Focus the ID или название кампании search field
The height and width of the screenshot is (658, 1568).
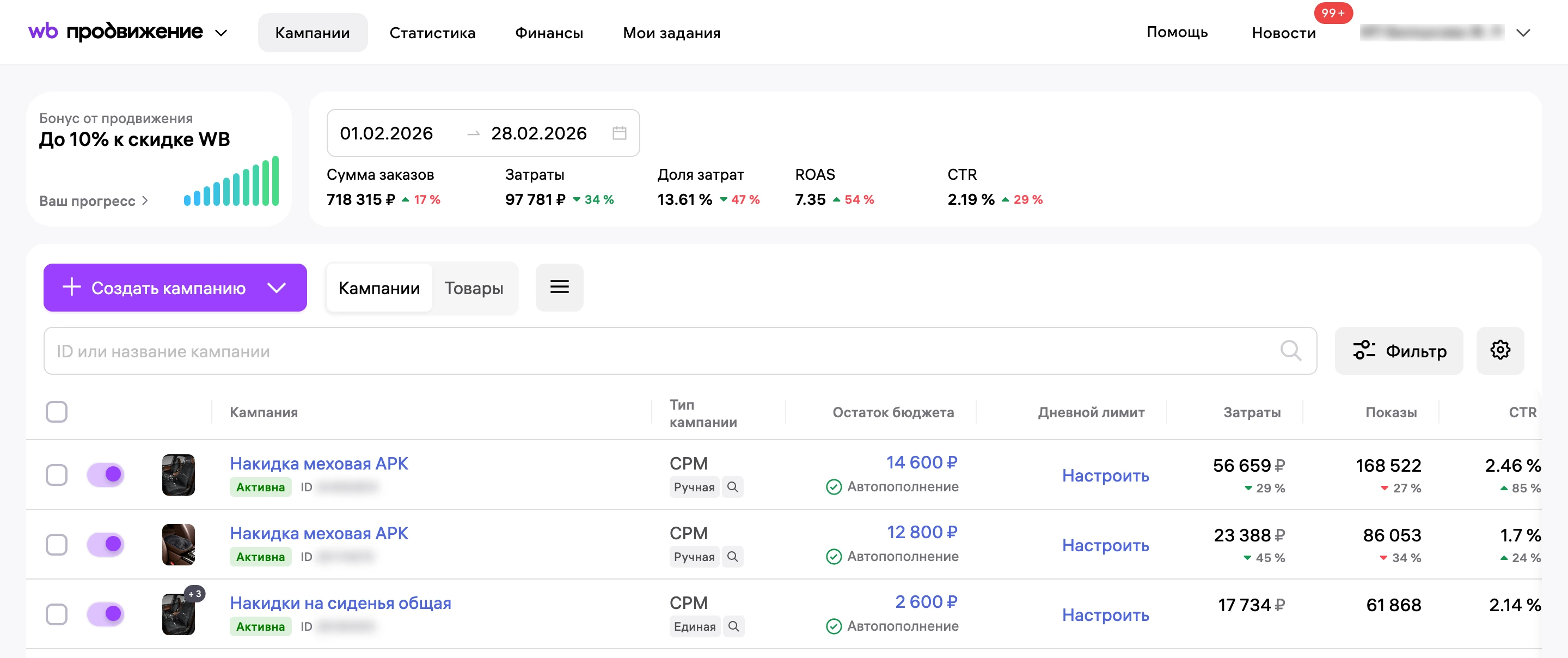680,351
